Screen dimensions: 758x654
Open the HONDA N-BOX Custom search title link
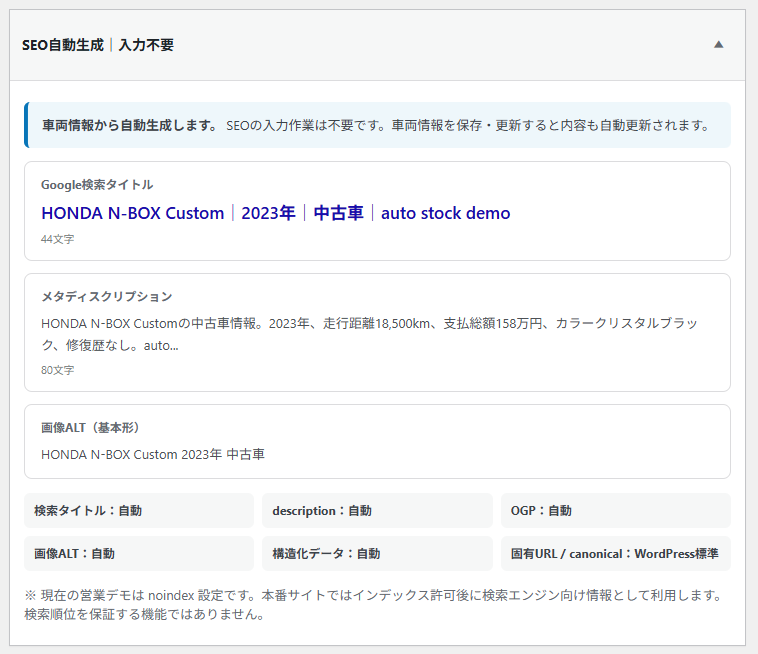(x=276, y=213)
